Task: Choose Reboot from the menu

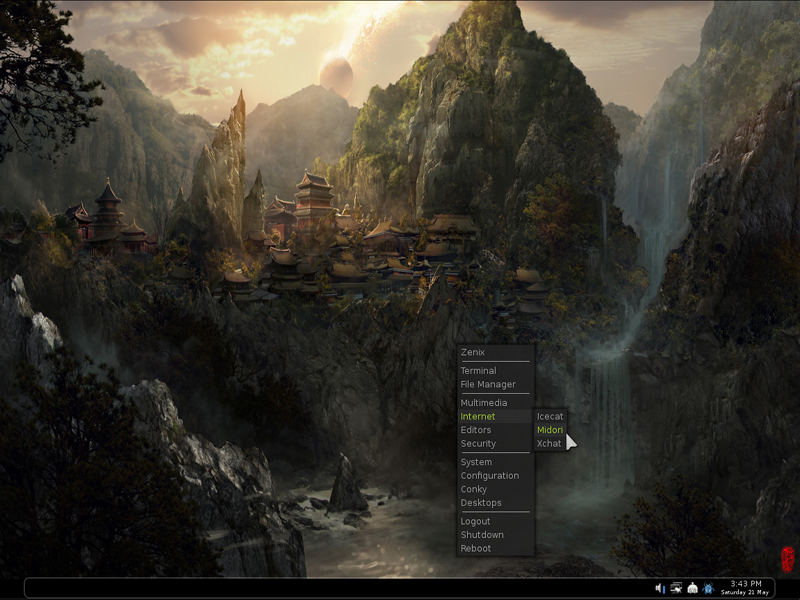Action: (495, 548)
